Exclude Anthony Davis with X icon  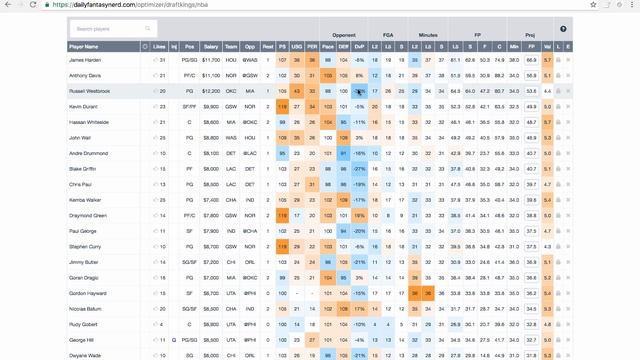click(x=568, y=76)
